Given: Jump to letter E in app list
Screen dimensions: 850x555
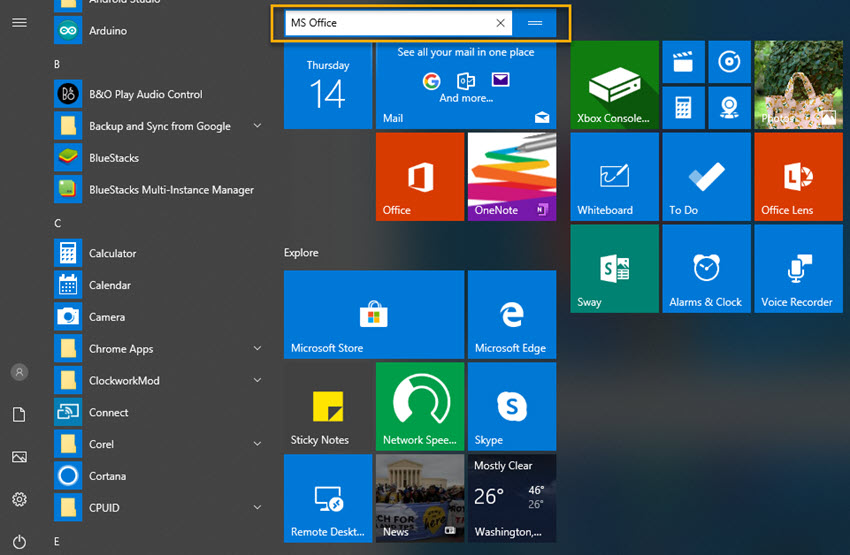Looking at the screenshot, I should [x=56, y=541].
